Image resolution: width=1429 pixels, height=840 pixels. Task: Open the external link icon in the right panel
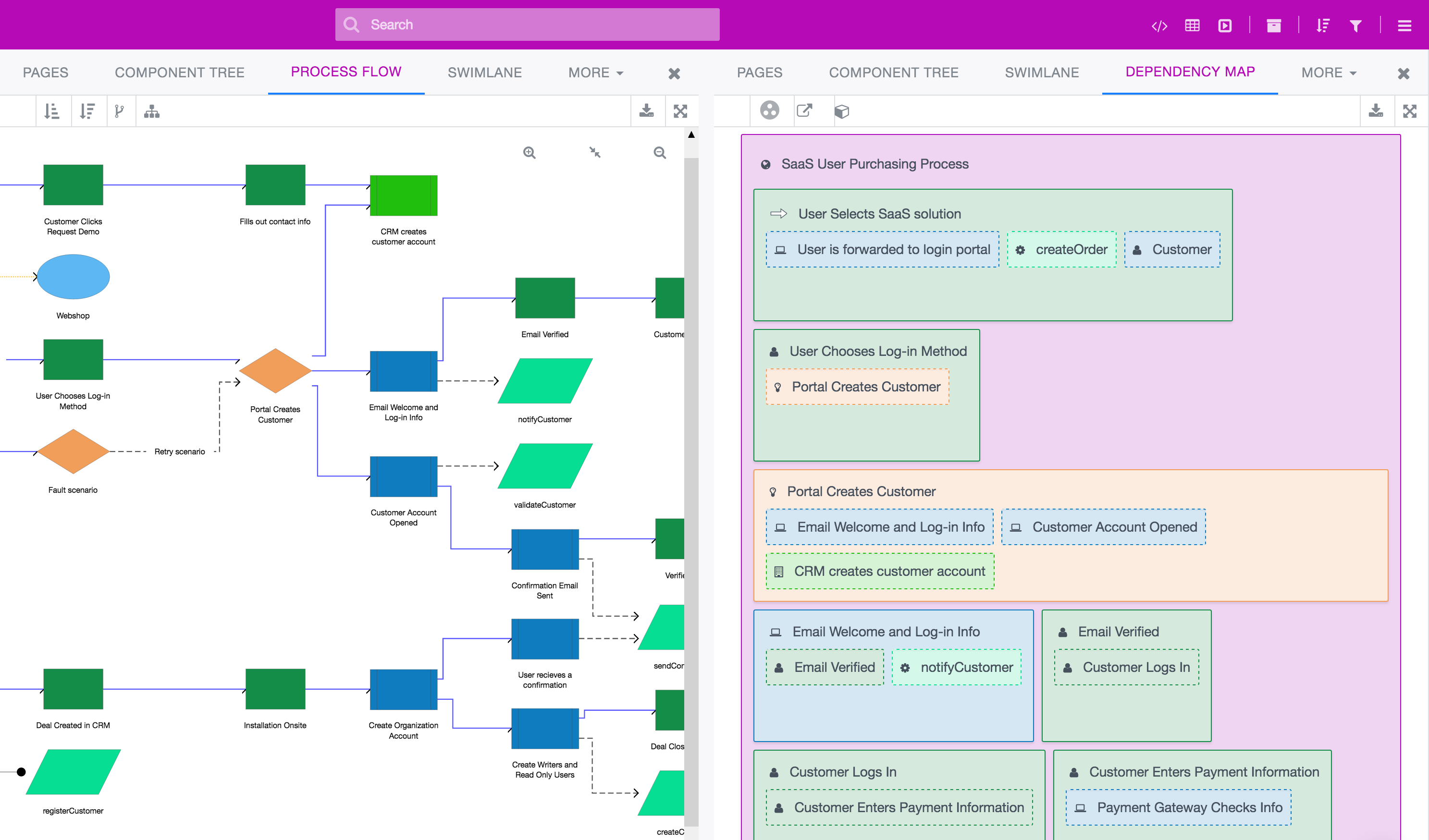tap(805, 110)
